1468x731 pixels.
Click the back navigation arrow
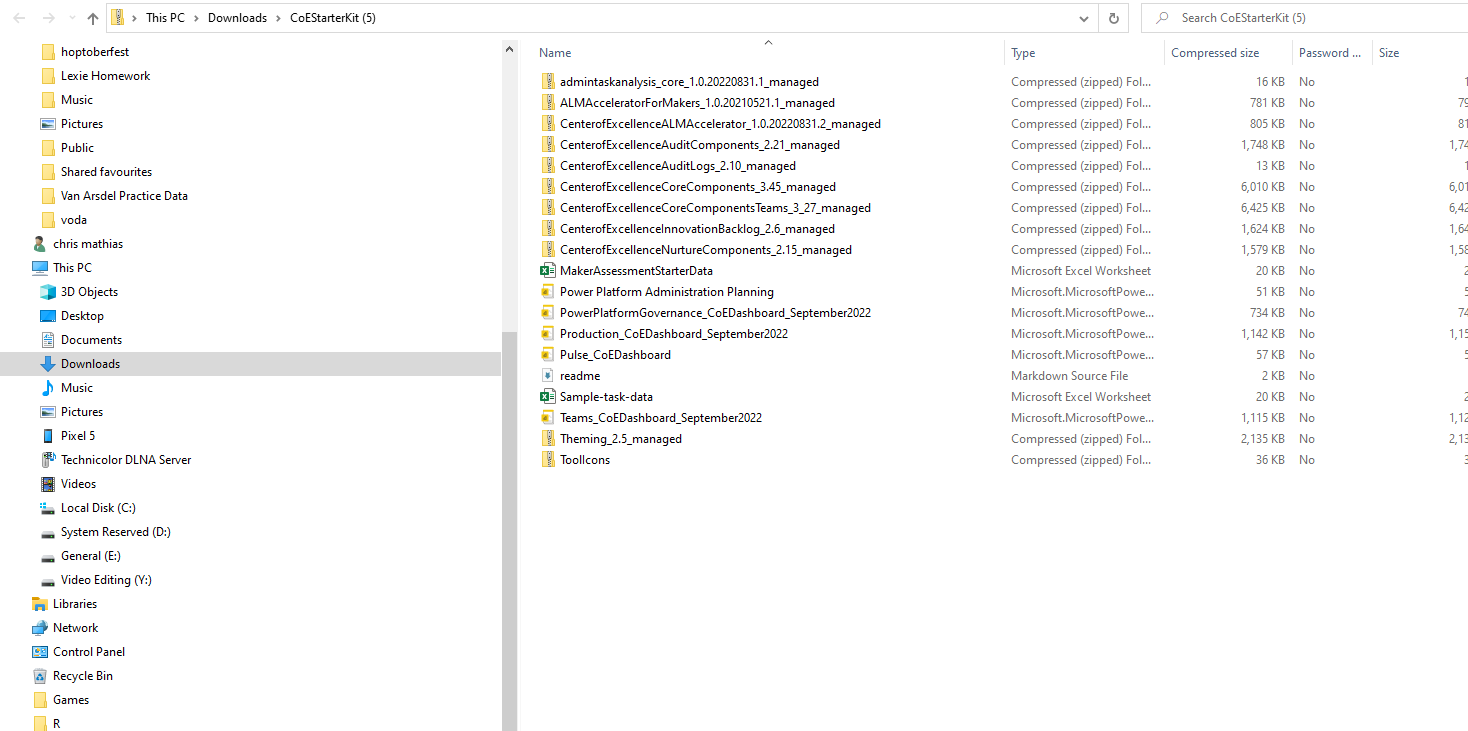pos(16,17)
